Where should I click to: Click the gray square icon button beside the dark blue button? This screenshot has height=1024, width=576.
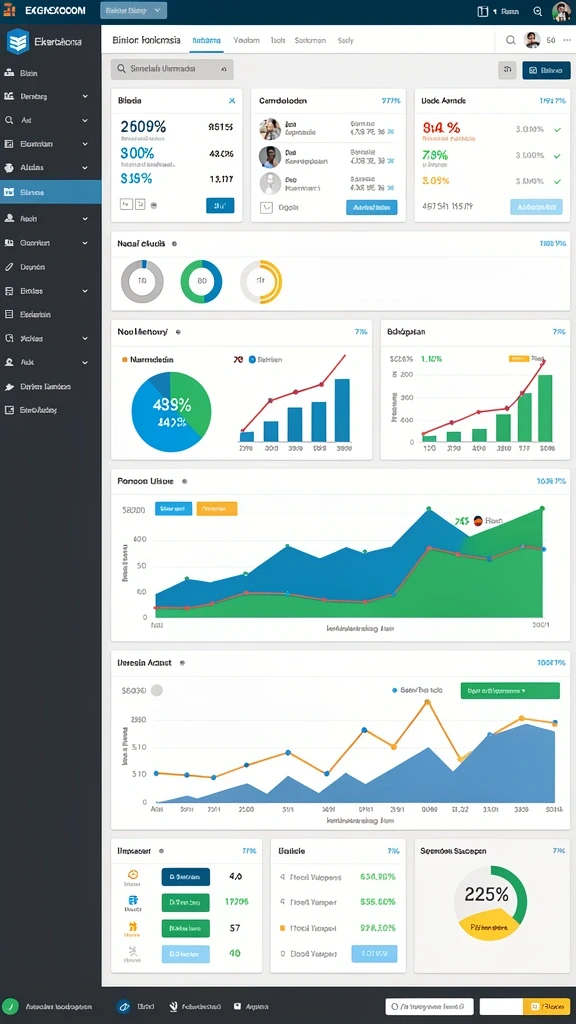point(507,70)
